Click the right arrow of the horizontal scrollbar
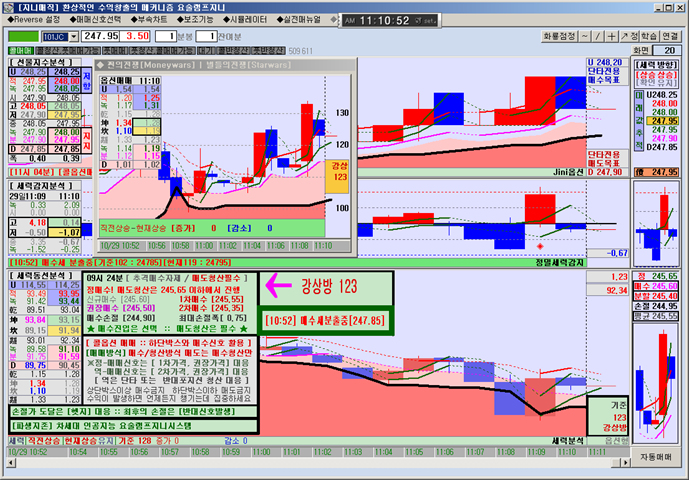Viewport: 689px width, 480px height. (625, 462)
